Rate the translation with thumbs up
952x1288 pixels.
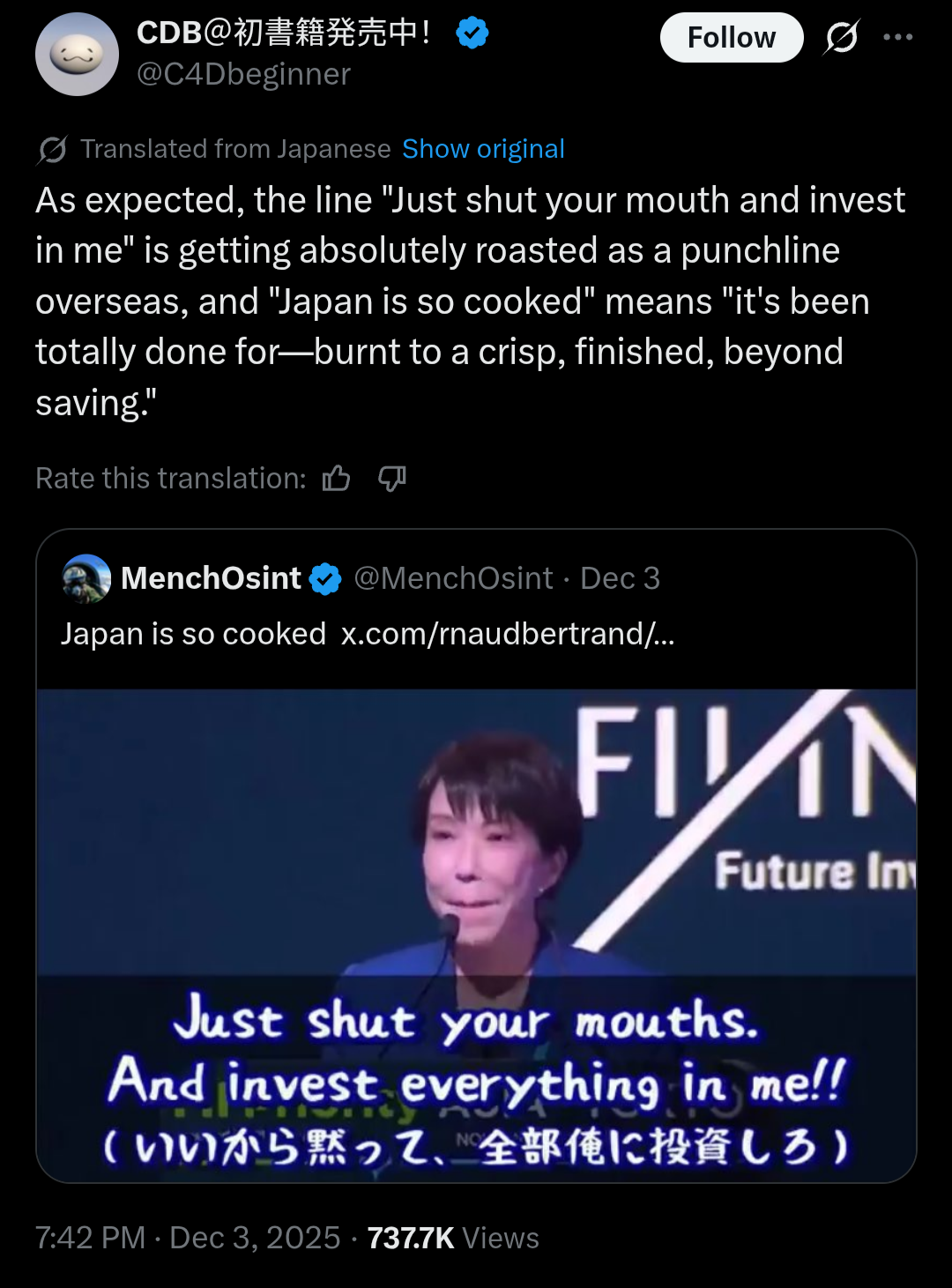point(336,479)
